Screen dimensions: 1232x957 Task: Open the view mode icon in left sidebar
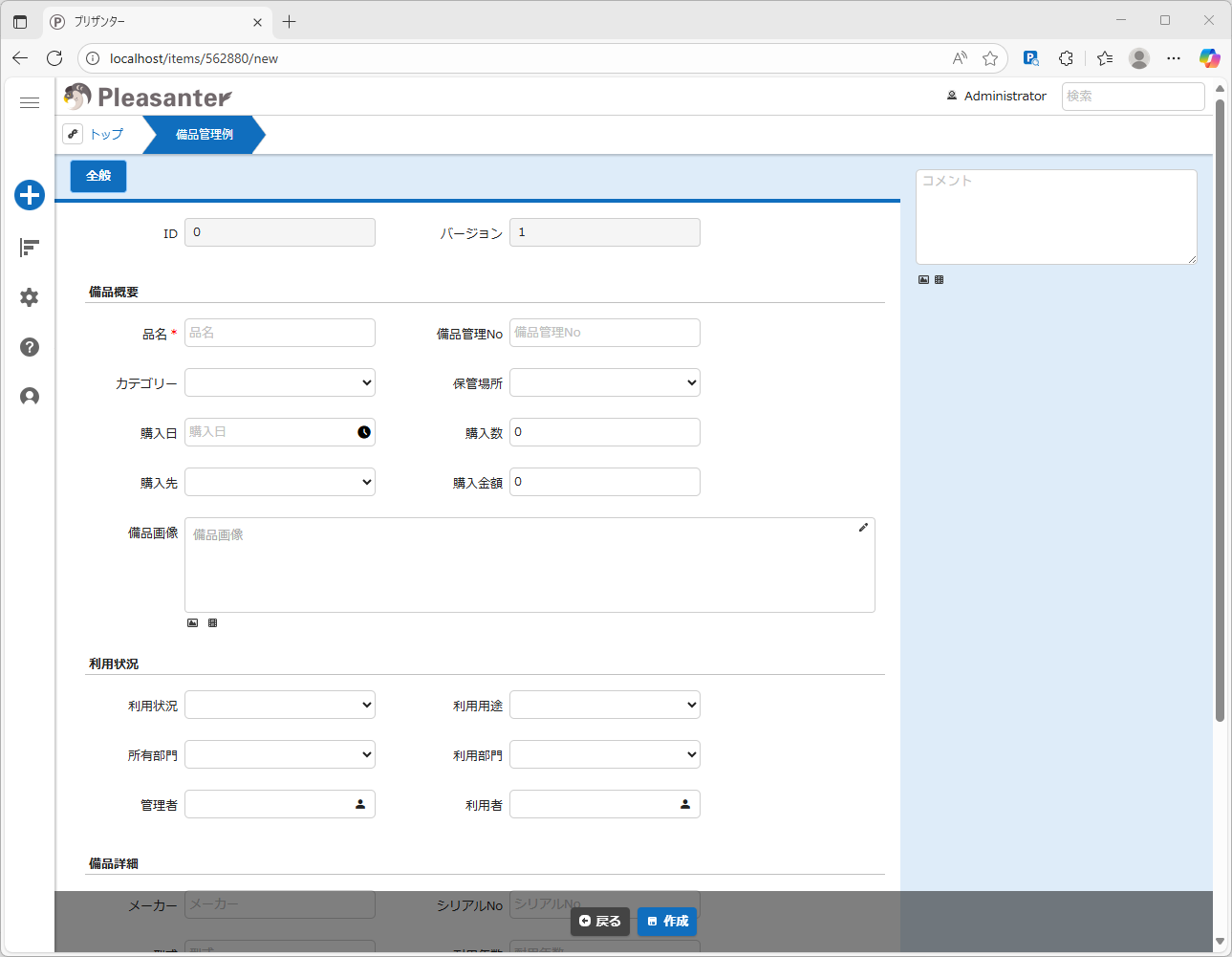pyautogui.click(x=30, y=249)
